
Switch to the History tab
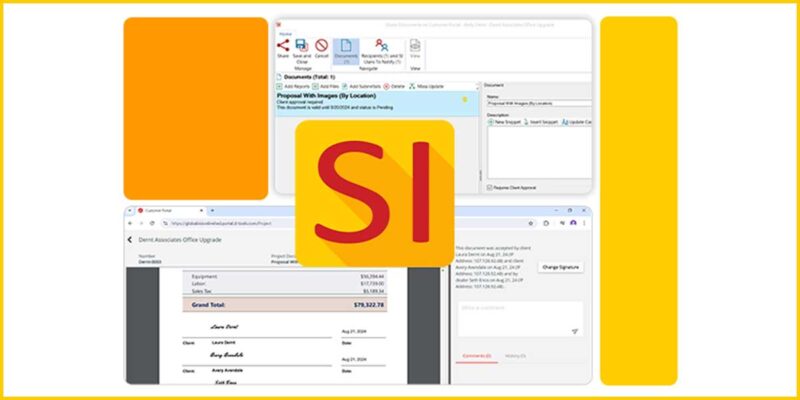[515, 356]
